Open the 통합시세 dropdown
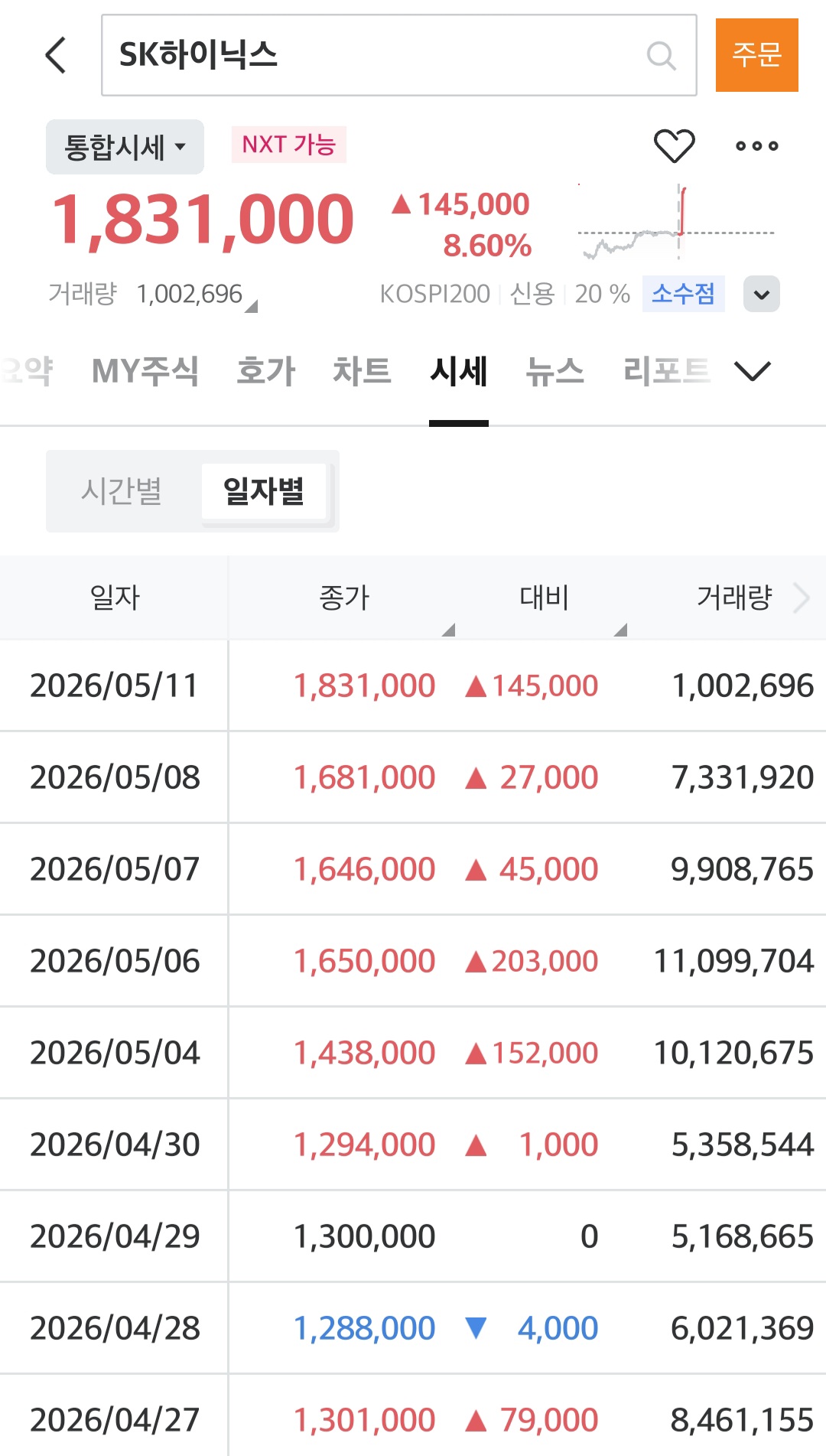Image resolution: width=826 pixels, height=1456 pixels. click(125, 147)
